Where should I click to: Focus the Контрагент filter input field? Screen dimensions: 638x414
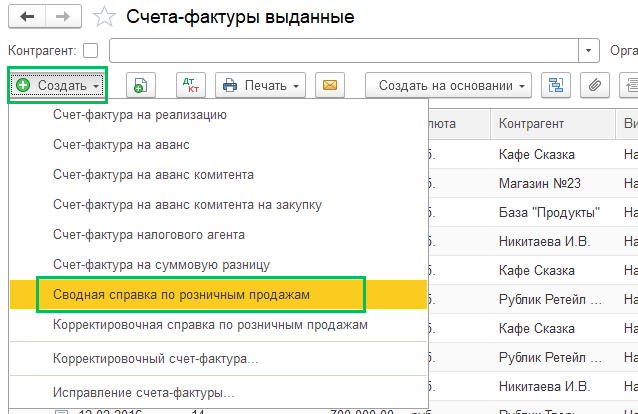[x=344, y=51]
